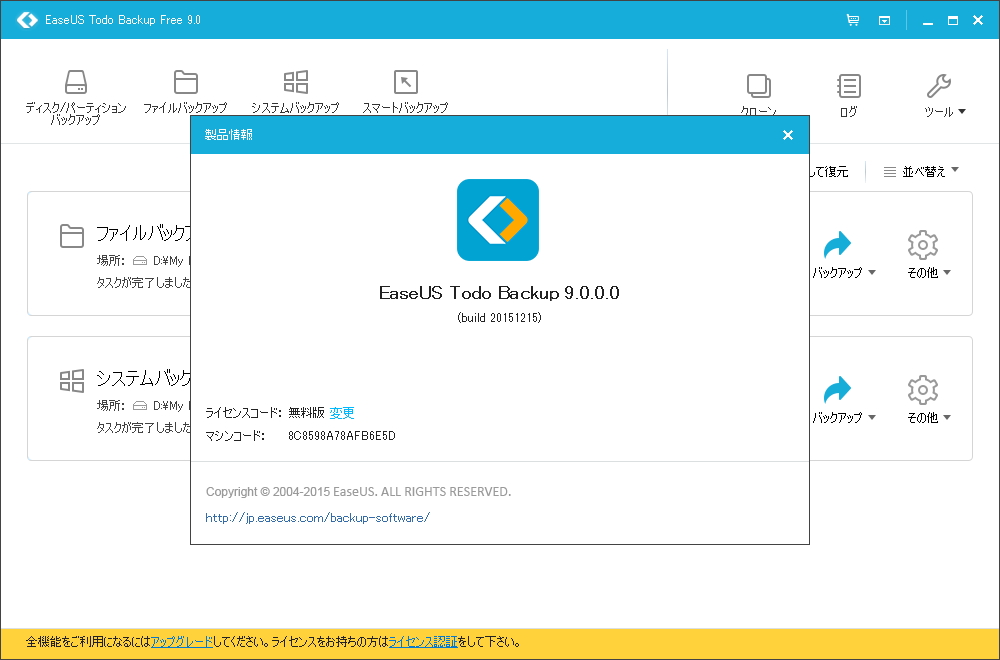Click the mail/feedback icon in titlebar
Screen dimensions: 1000x660
[884, 19]
